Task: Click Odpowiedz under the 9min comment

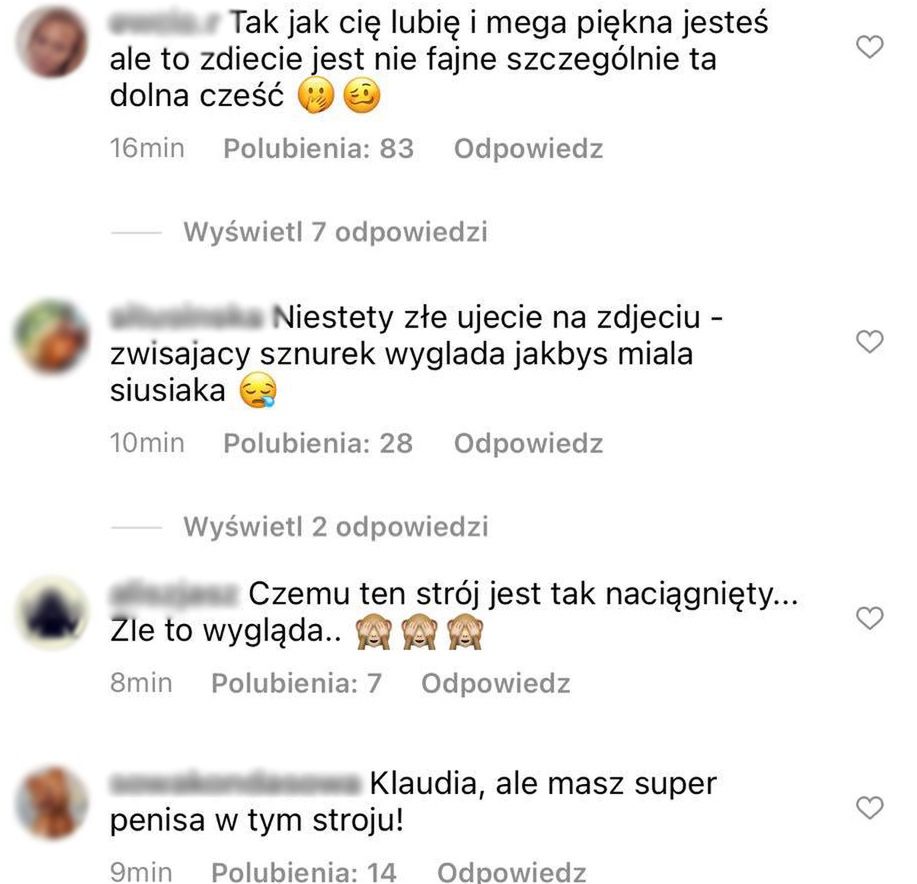Action: point(511,872)
